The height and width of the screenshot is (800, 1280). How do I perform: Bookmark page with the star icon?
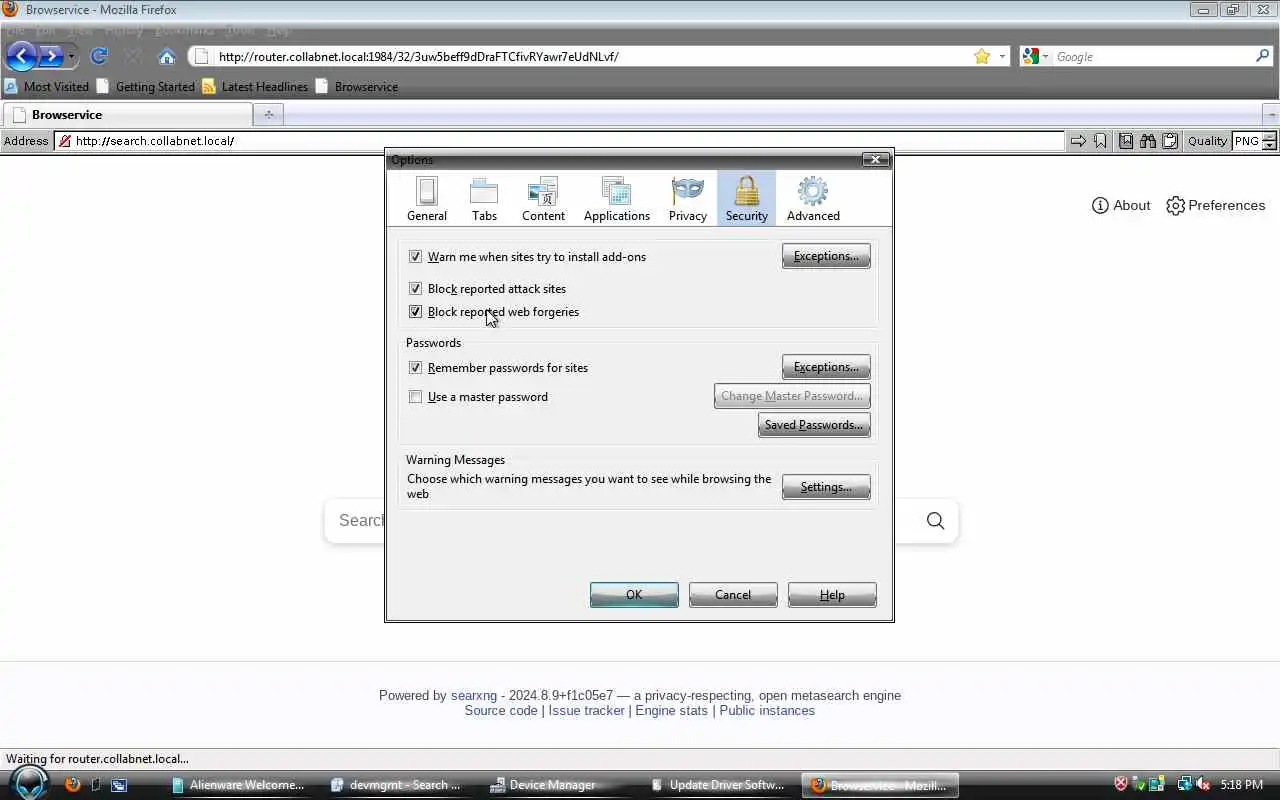982,56
